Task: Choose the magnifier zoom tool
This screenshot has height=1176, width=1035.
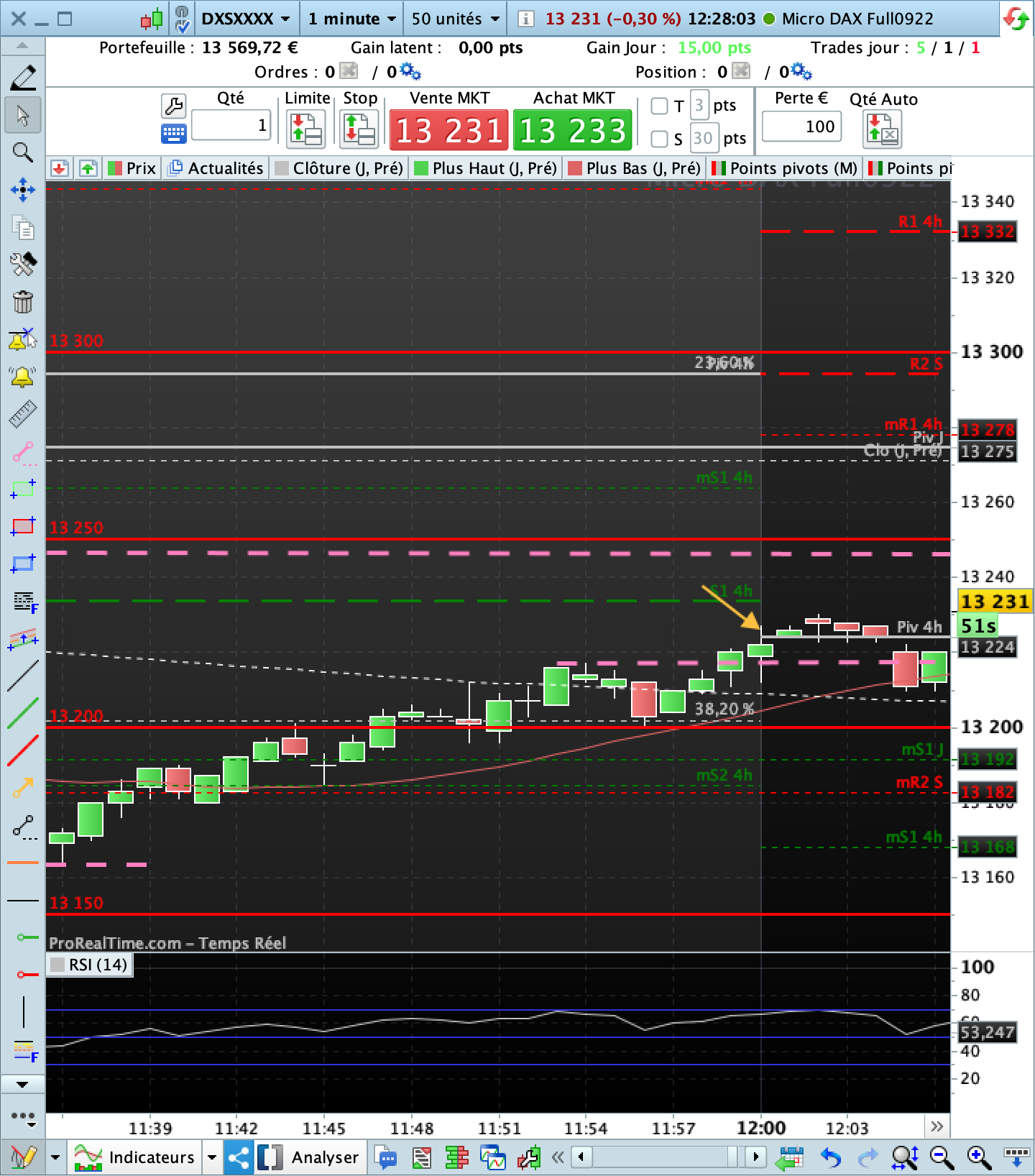Action: (x=23, y=152)
